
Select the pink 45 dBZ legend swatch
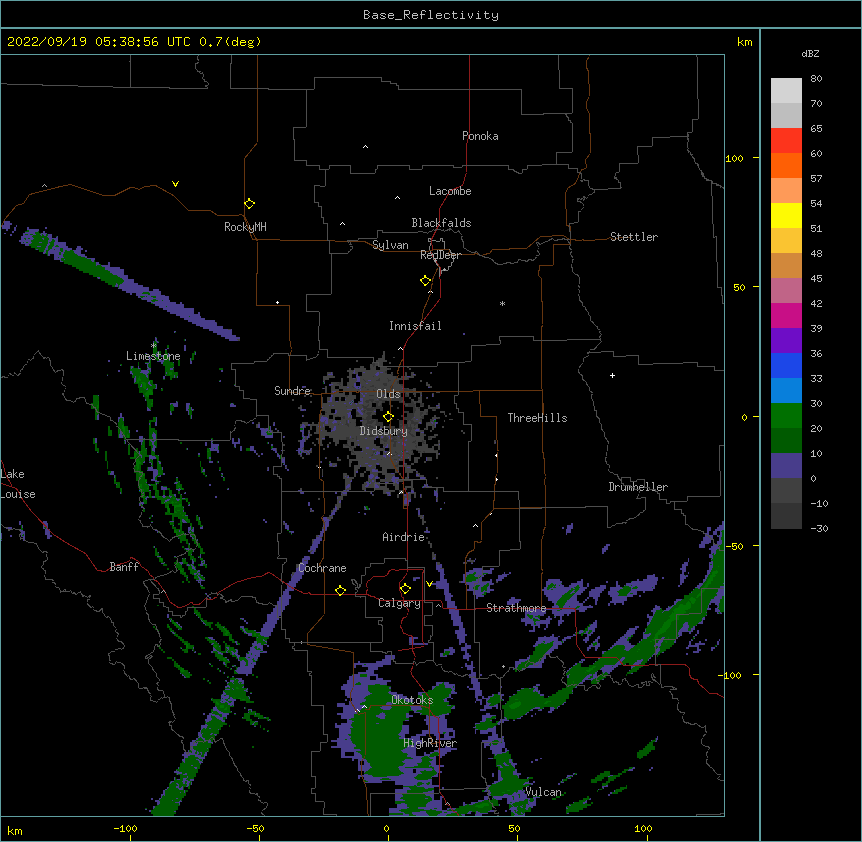click(x=786, y=290)
